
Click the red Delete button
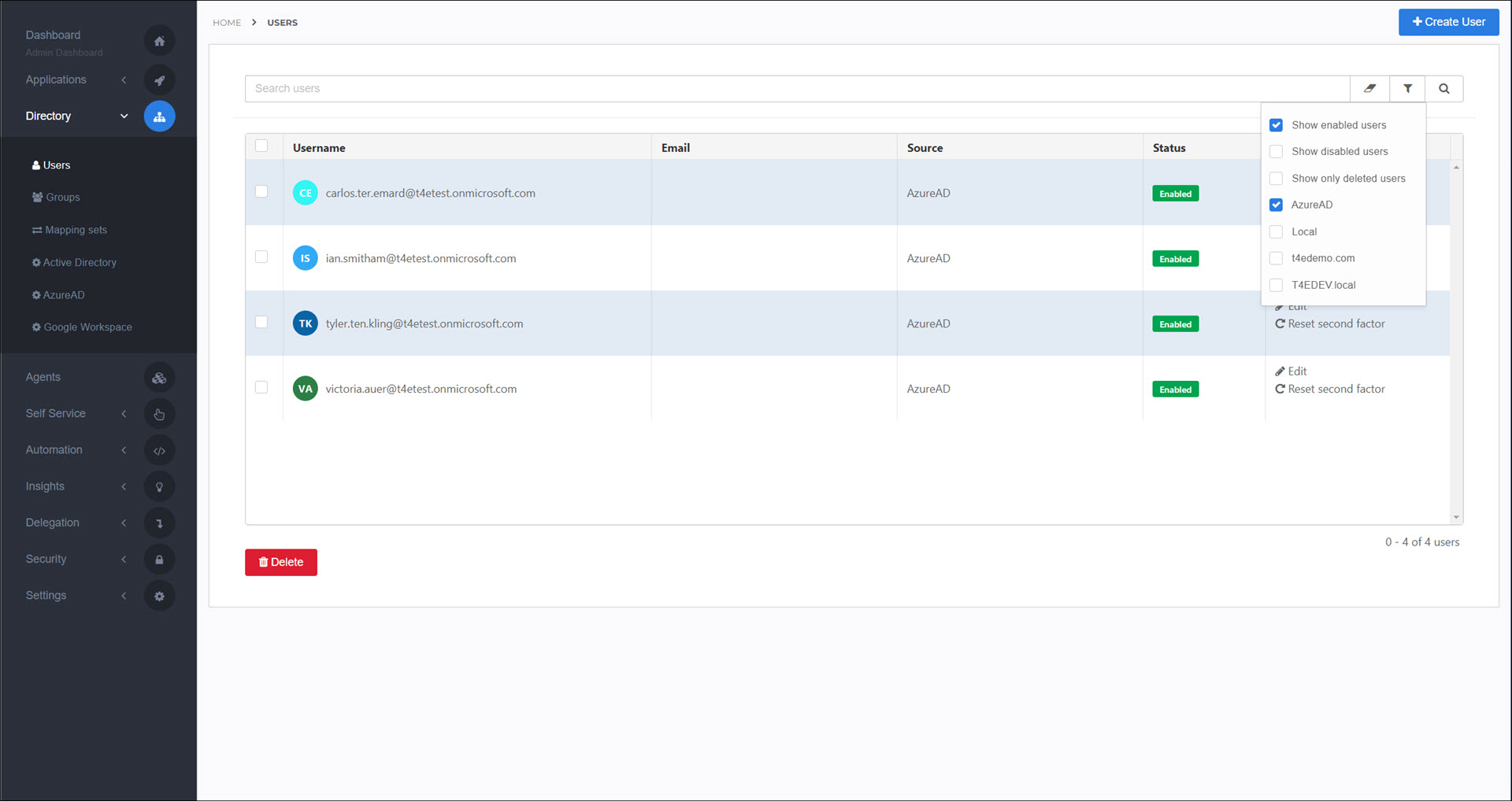pos(281,563)
